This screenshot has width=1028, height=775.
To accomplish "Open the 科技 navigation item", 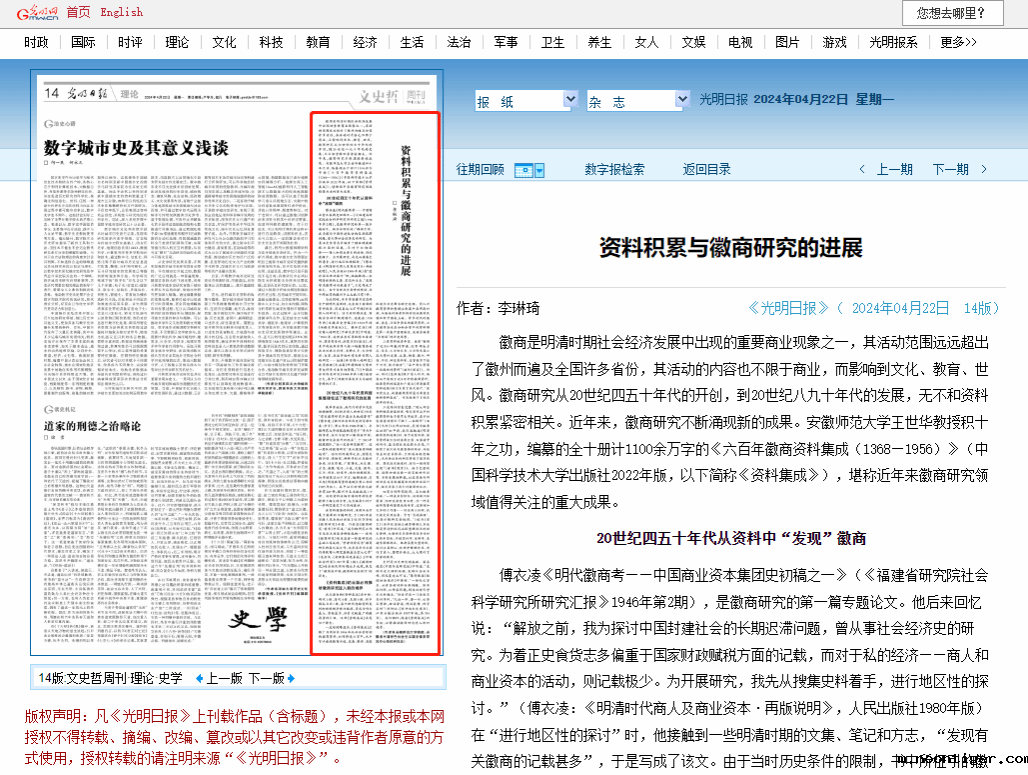I will click(271, 42).
